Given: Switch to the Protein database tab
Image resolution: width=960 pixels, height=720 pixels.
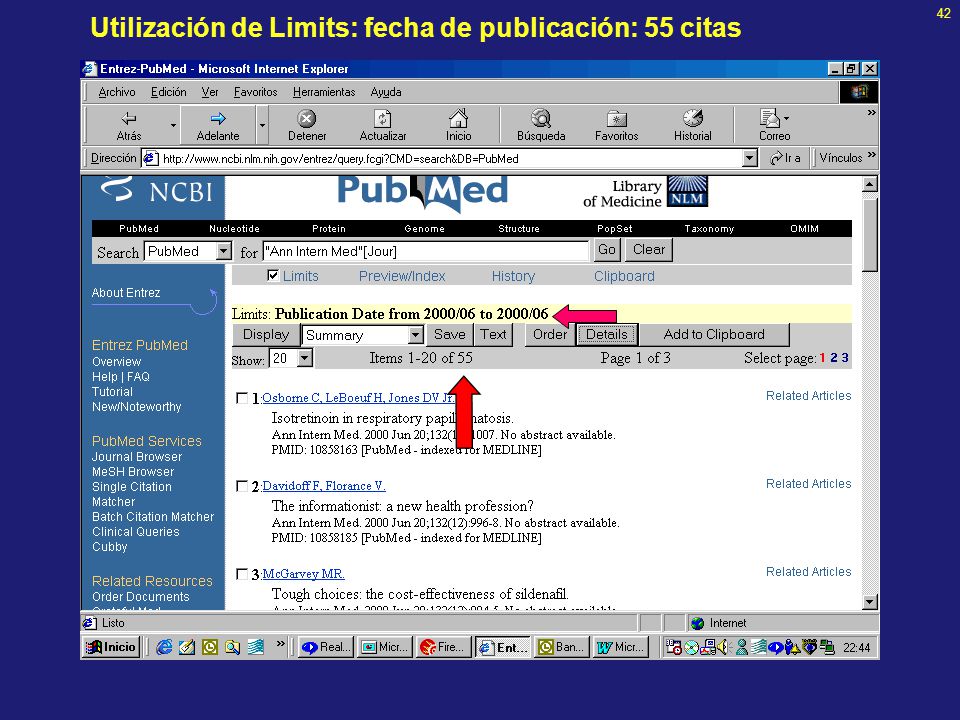Looking at the screenshot, I should (x=329, y=228).
